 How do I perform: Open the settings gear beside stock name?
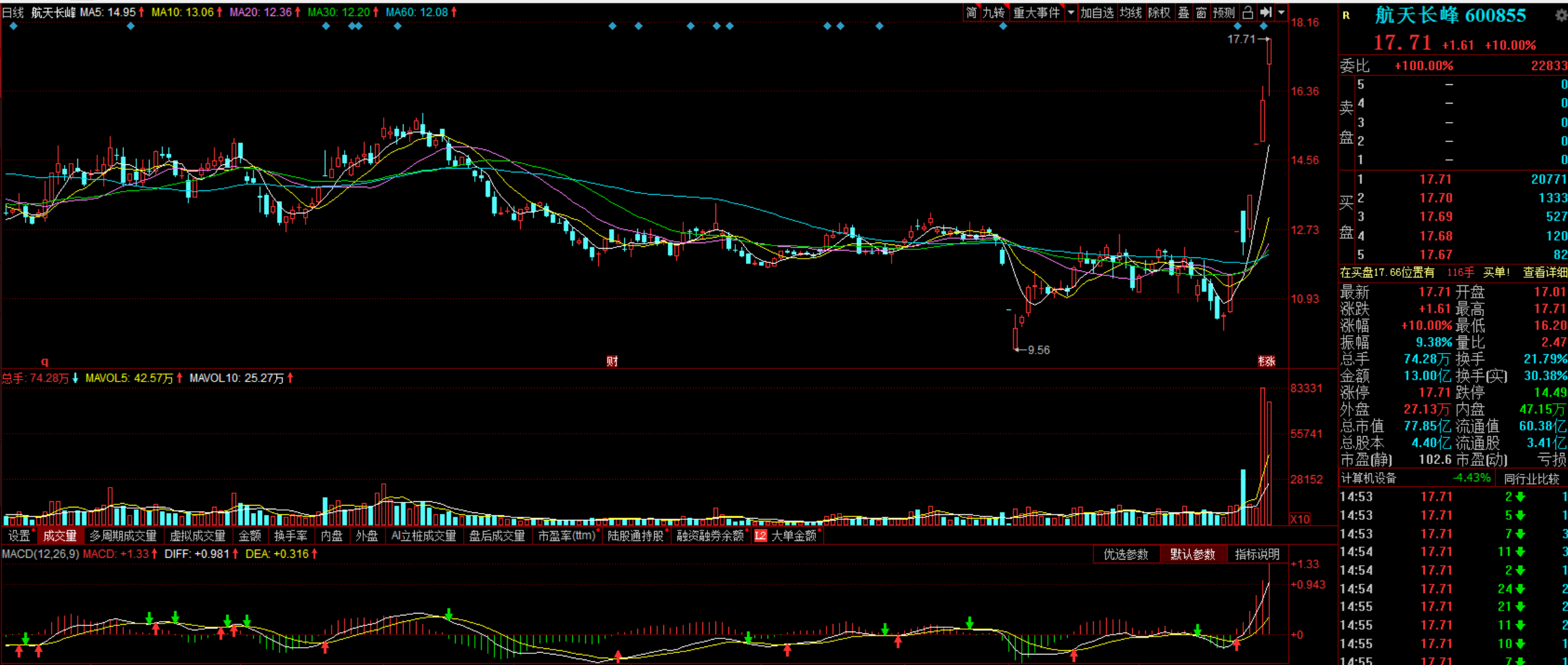(1561, 16)
